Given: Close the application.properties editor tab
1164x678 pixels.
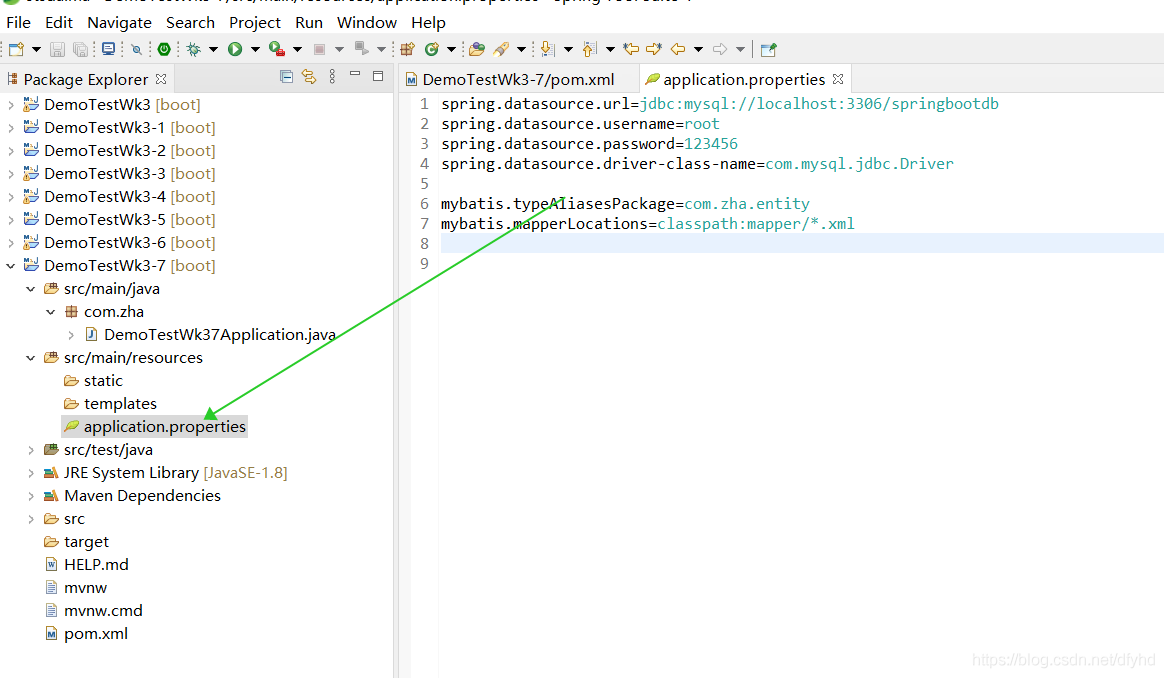Looking at the screenshot, I should tap(838, 79).
